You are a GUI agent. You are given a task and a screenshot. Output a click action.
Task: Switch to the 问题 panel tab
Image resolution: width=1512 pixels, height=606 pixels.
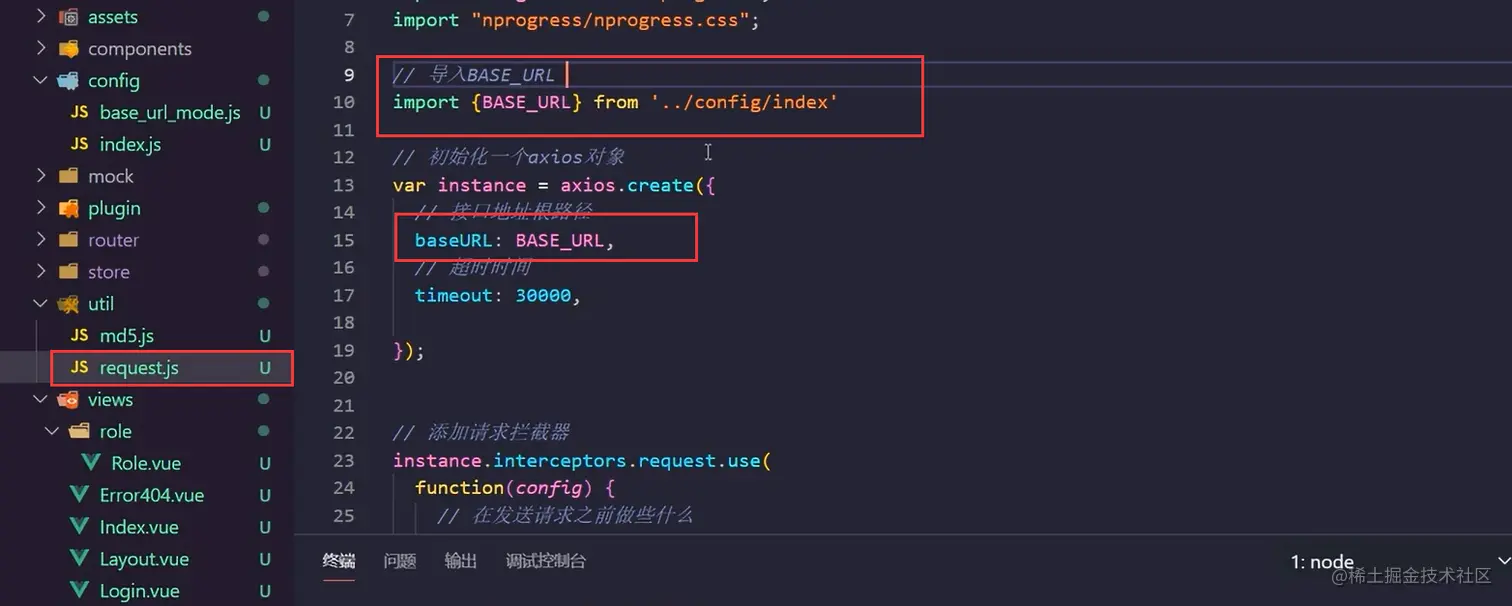pos(400,561)
